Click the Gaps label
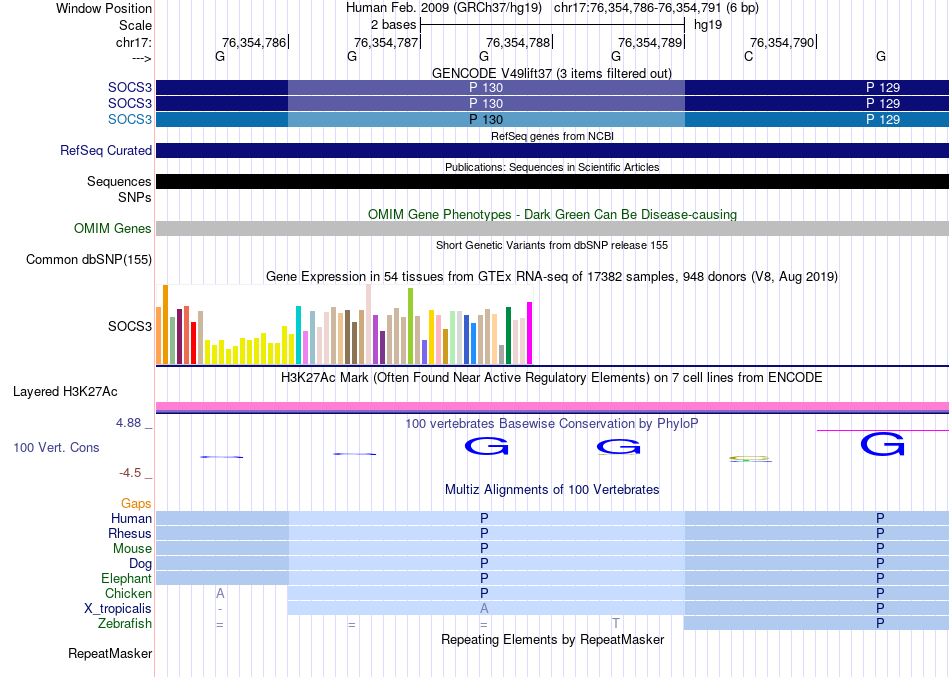The height and width of the screenshot is (677, 950). point(136,503)
